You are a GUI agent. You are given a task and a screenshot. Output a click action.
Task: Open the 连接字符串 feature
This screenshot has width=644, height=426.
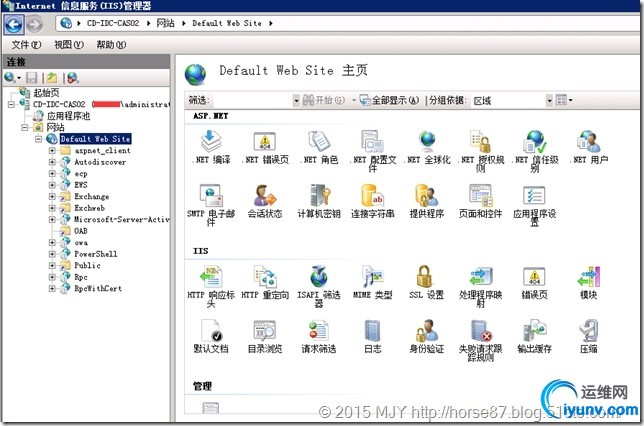[373, 201]
